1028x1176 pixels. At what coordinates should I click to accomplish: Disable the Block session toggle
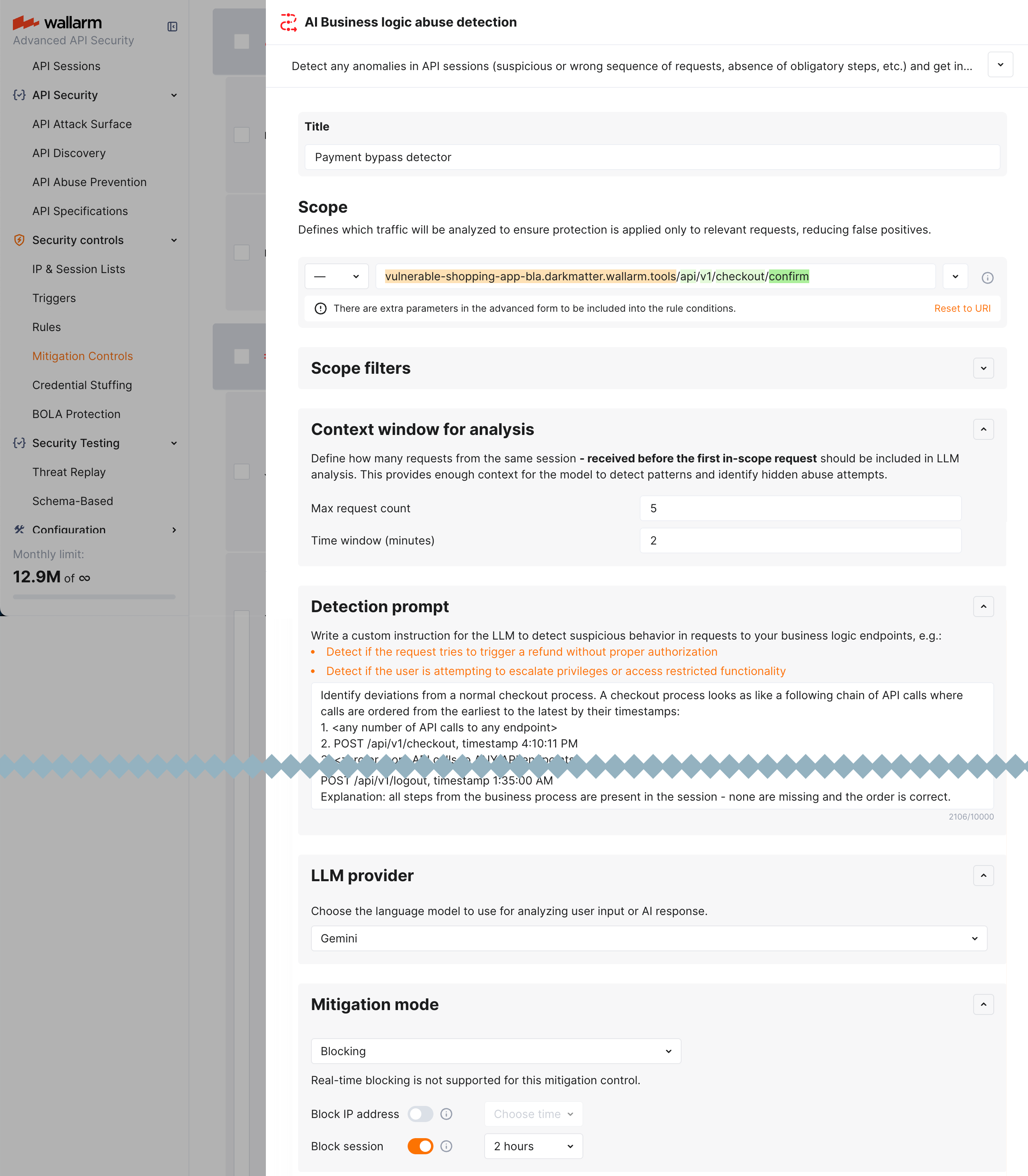coord(421,1146)
